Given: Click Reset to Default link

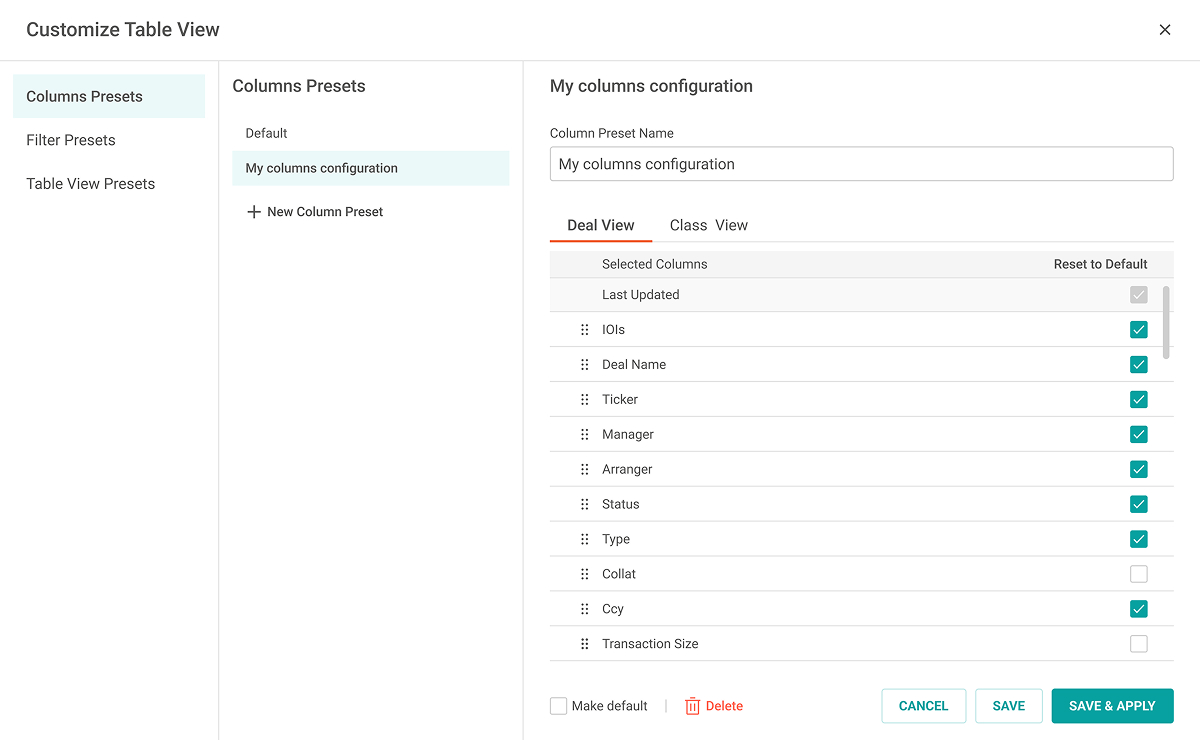Looking at the screenshot, I should point(1101,264).
